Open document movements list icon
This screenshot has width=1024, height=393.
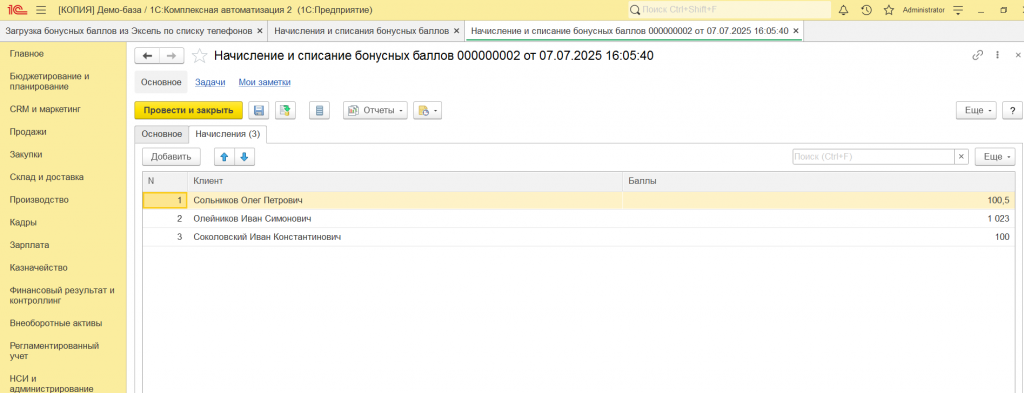319,110
